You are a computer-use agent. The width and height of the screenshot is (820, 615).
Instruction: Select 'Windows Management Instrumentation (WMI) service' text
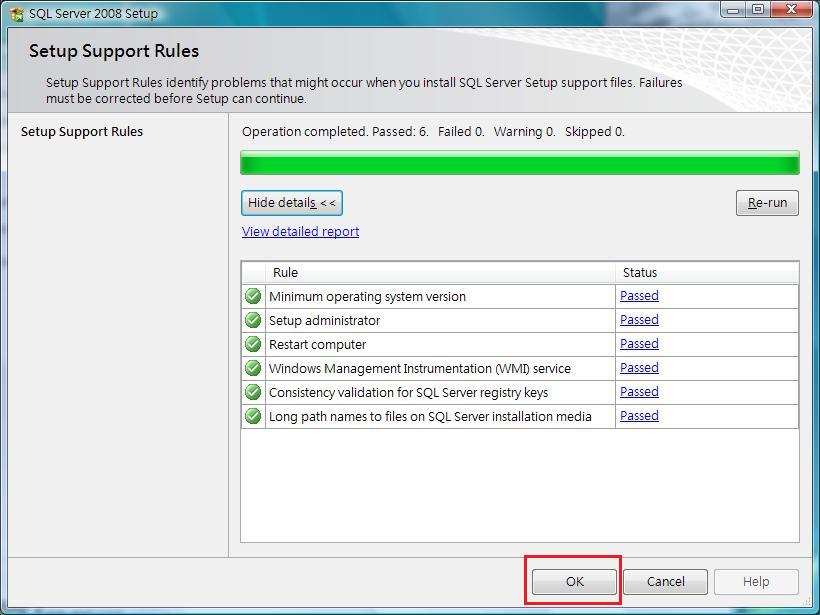coord(419,369)
